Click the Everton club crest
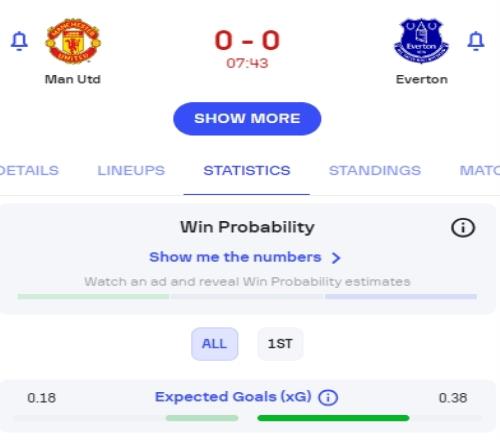The image size is (500, 440). point(421,41)
